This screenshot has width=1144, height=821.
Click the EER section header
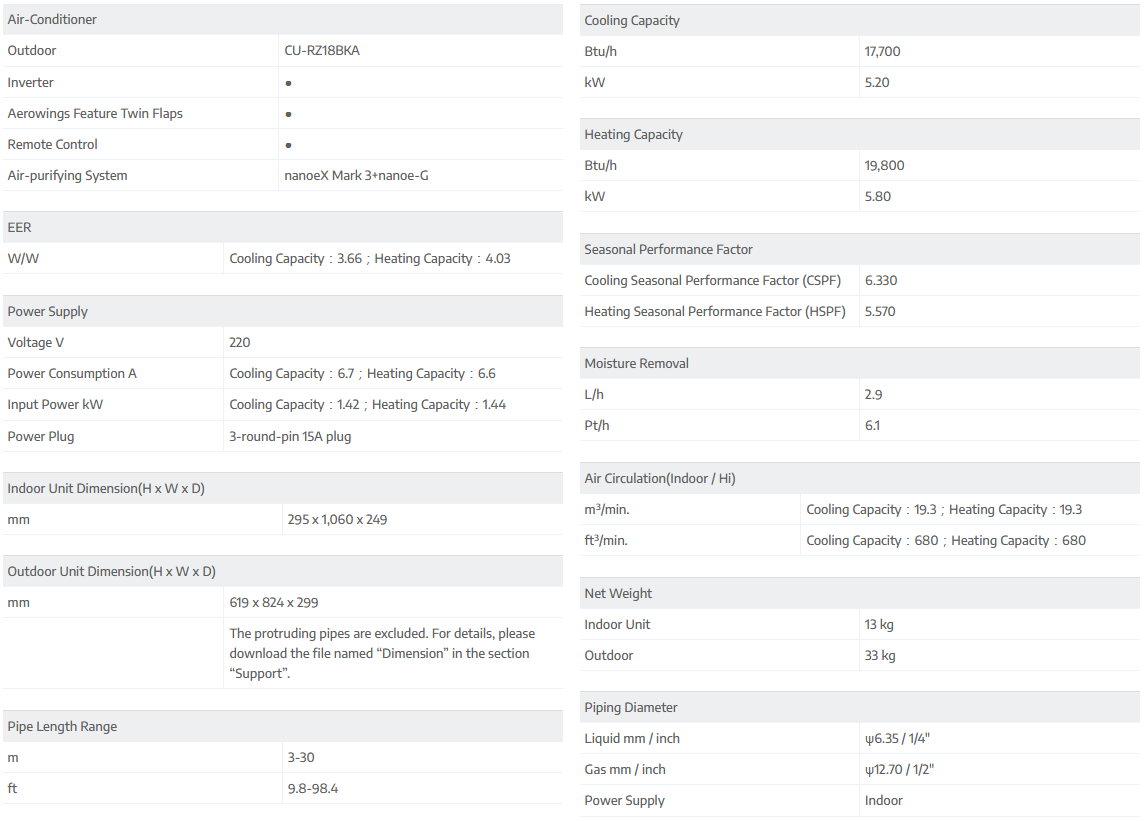tap(20, 228)
